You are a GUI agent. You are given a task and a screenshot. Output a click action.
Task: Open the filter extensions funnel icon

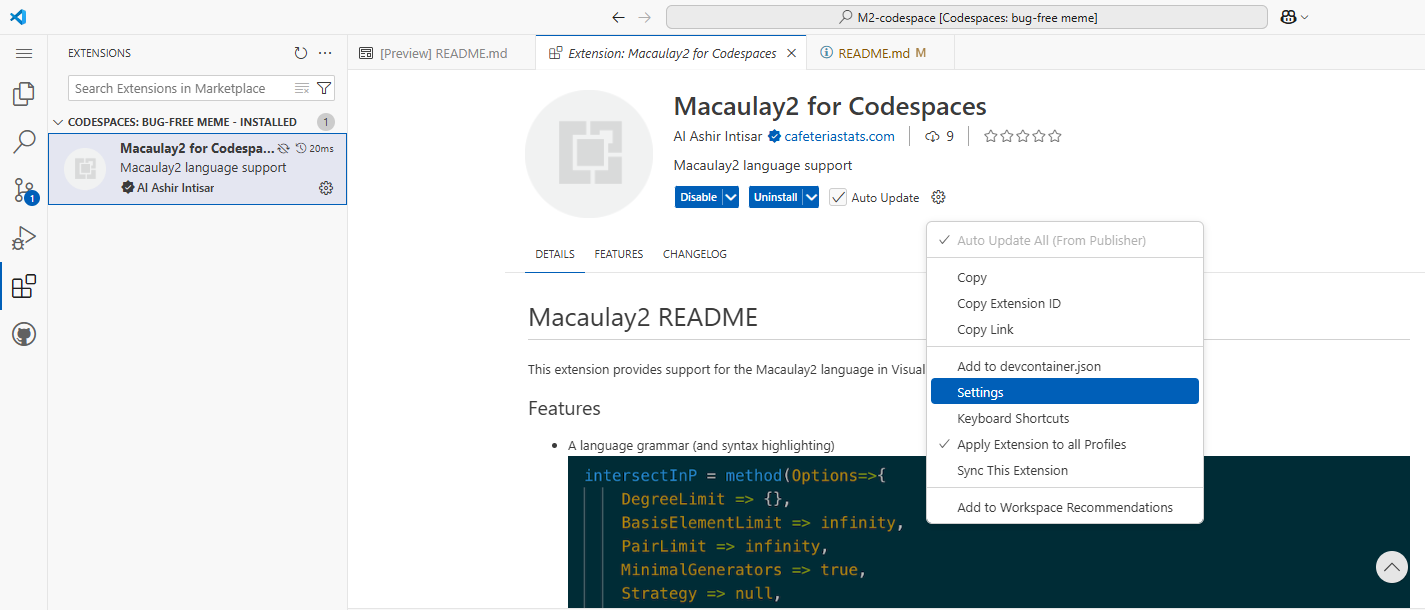point(324,88)
